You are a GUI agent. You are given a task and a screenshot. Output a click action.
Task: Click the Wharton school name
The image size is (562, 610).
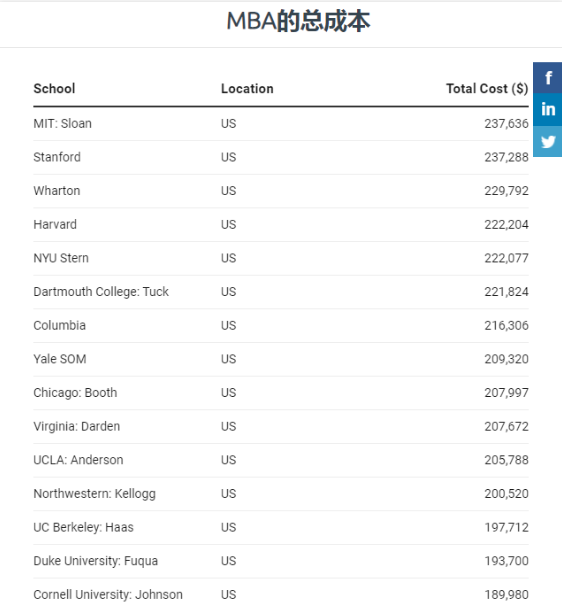click(57, 191)
